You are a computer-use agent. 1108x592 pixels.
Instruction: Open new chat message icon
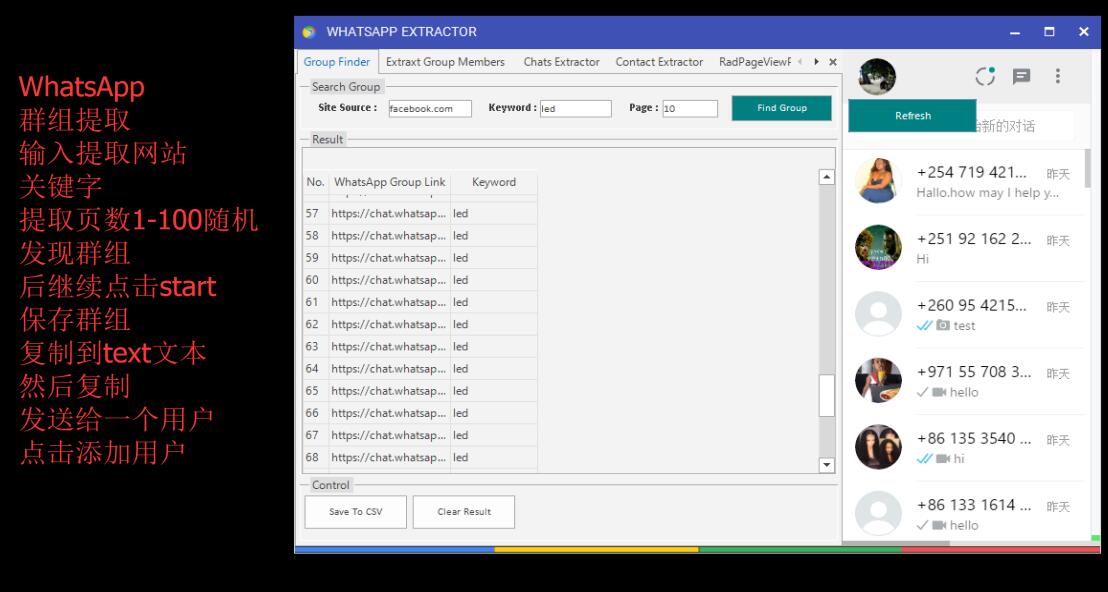coord(1021,76)
